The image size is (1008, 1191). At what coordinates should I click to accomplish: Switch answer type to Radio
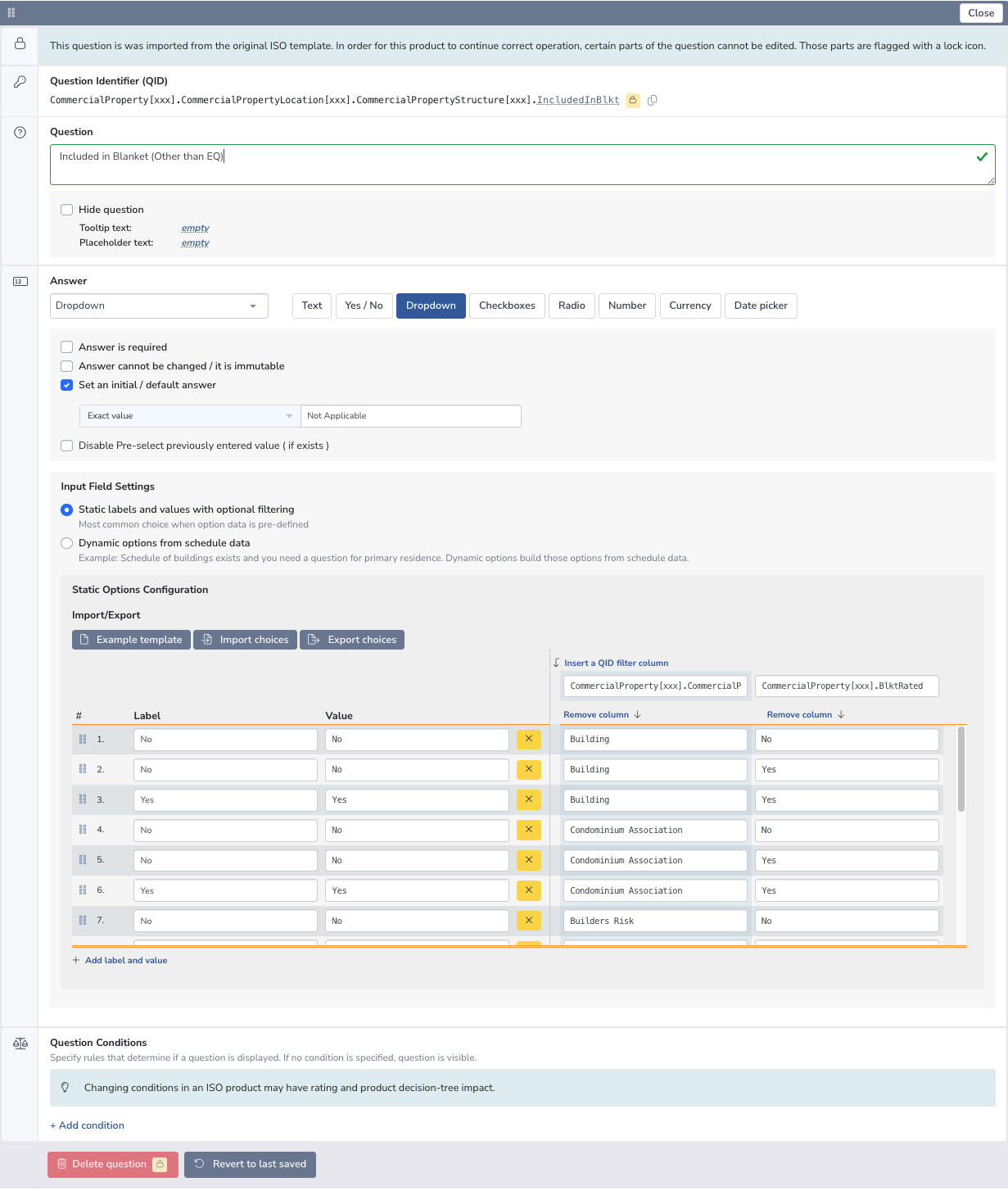pos(572,306)
